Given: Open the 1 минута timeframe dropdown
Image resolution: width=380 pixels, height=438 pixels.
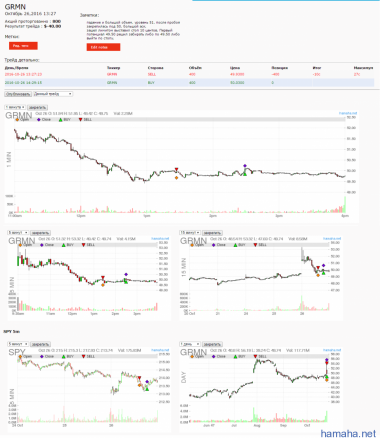Looking at the screenshot, I should click(15, 107).
